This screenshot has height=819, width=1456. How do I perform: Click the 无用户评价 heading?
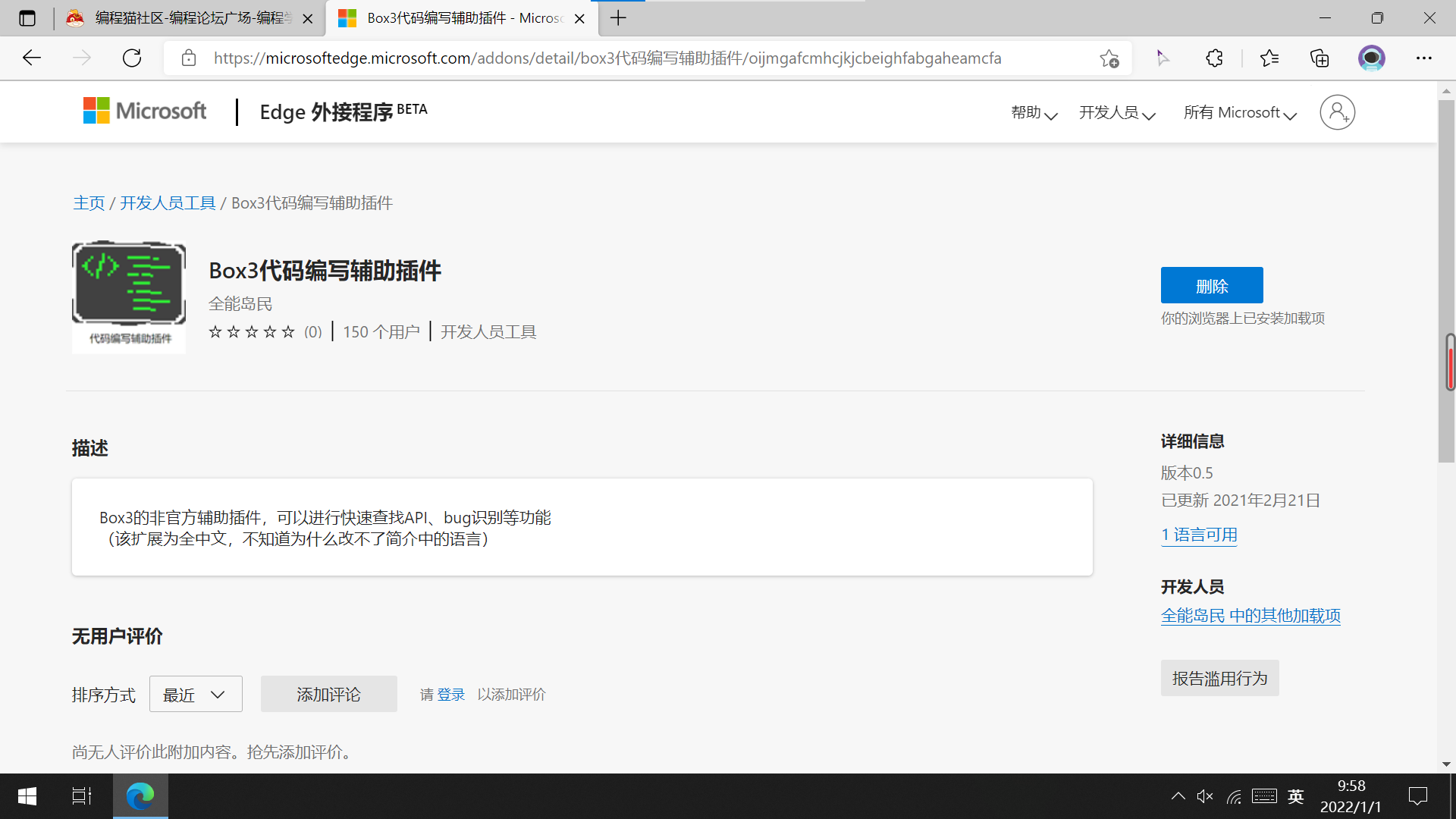pyautogui.click(x=118, y=636)
